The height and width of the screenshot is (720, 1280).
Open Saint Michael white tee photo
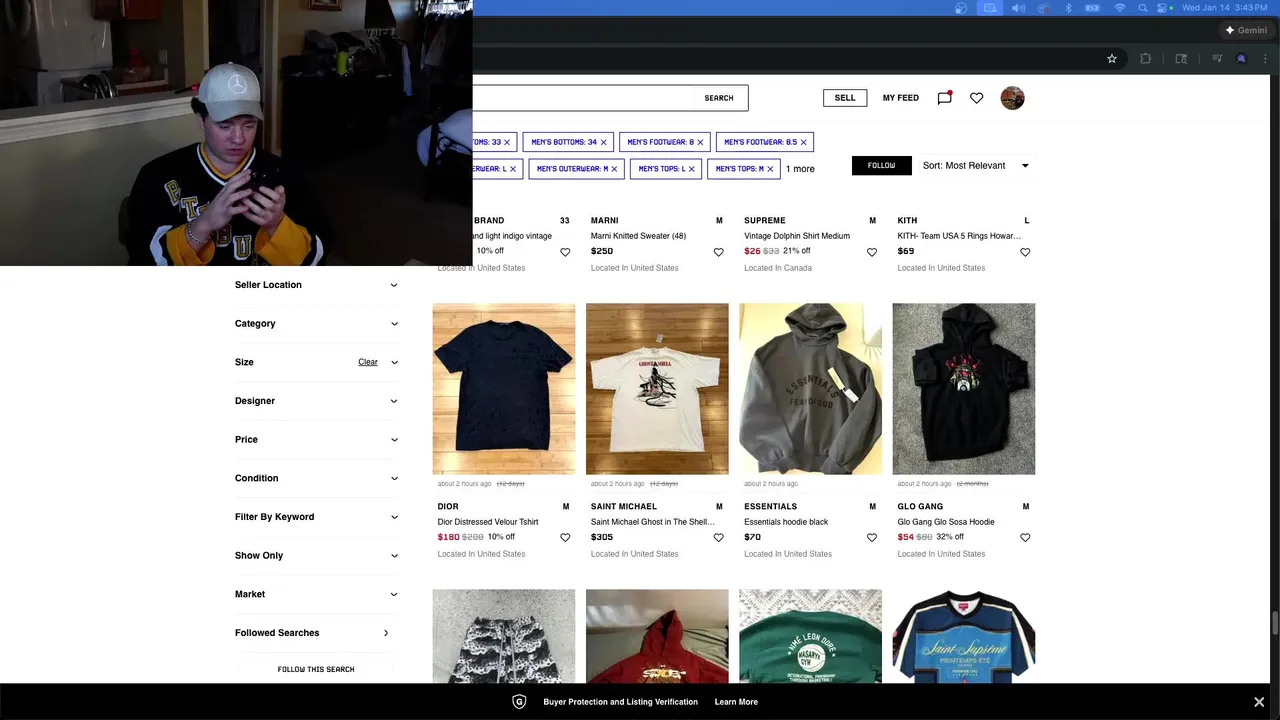657,389
